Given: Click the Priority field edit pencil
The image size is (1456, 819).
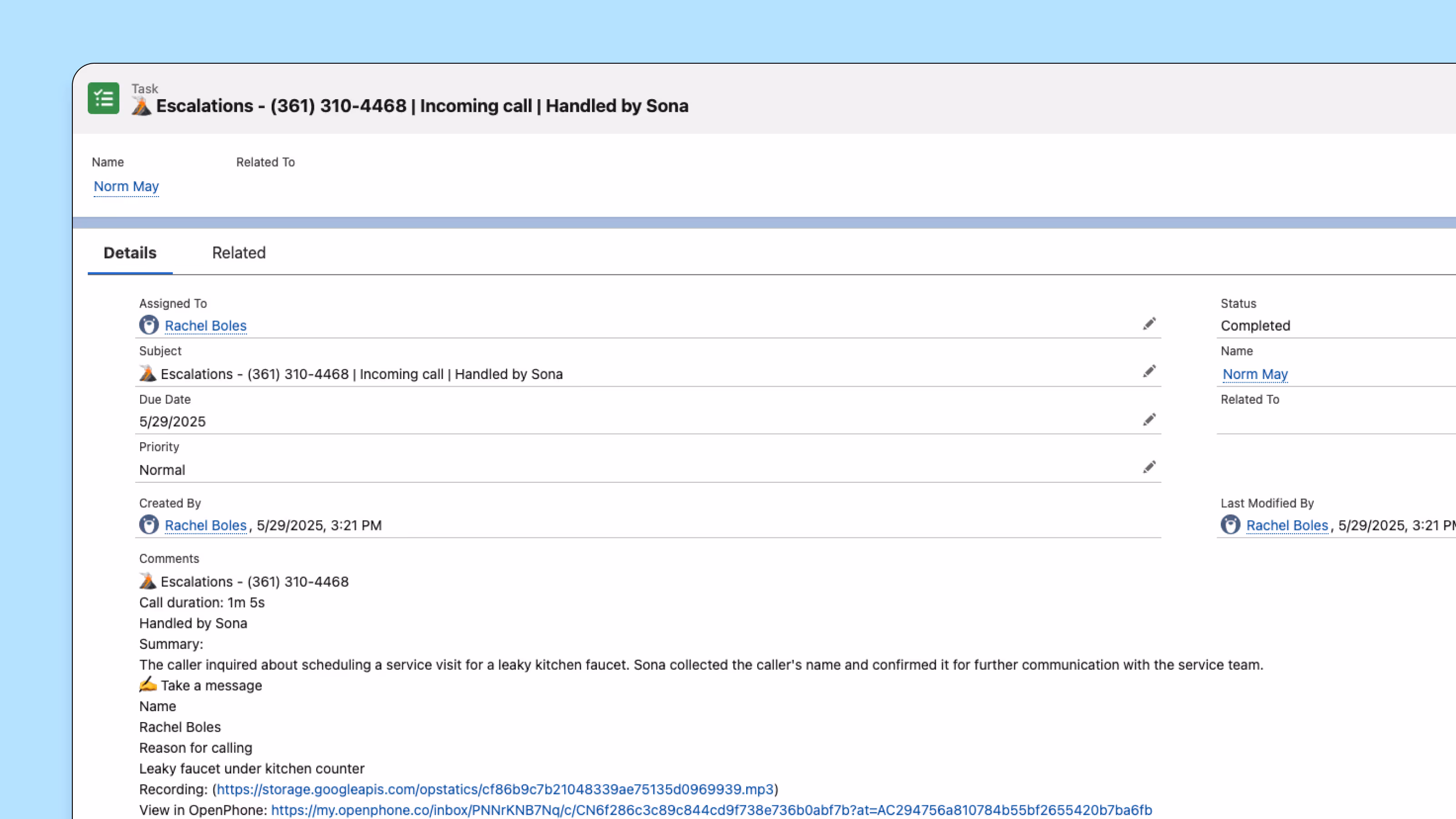Looking at the screenshot, I should [x=1149, y=467].
